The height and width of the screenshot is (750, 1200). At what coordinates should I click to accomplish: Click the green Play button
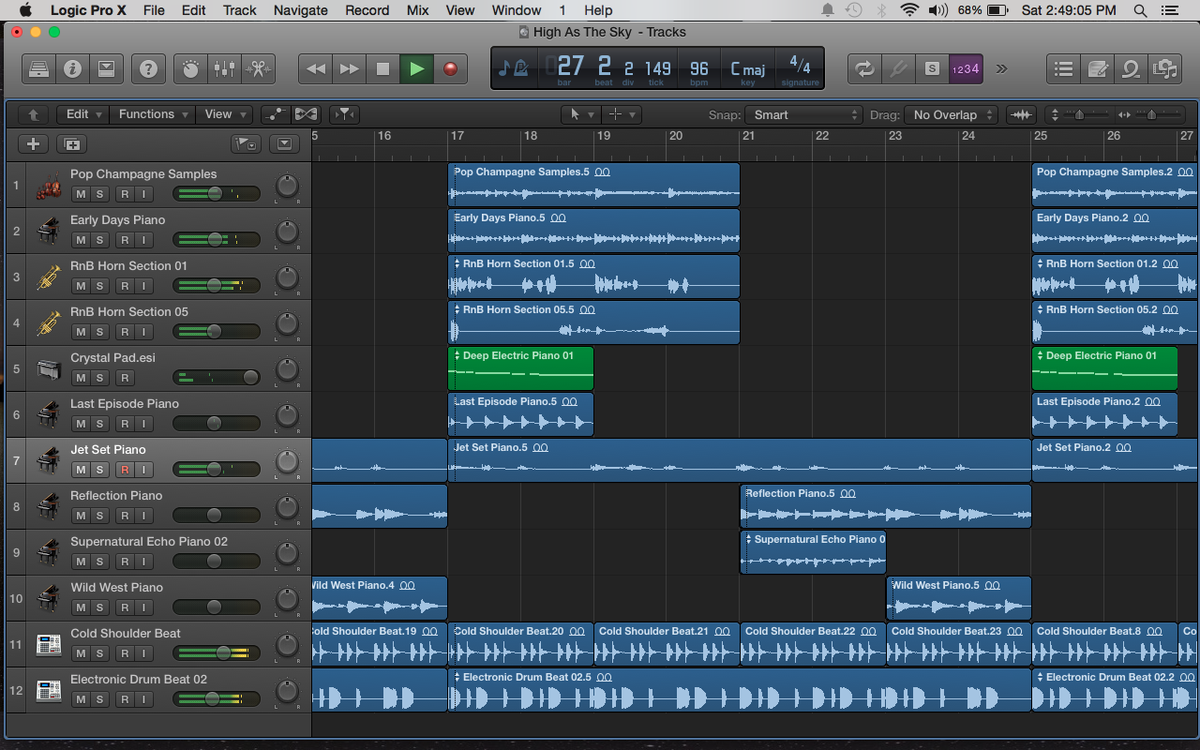pyautogui.click(x=416, y=69)
